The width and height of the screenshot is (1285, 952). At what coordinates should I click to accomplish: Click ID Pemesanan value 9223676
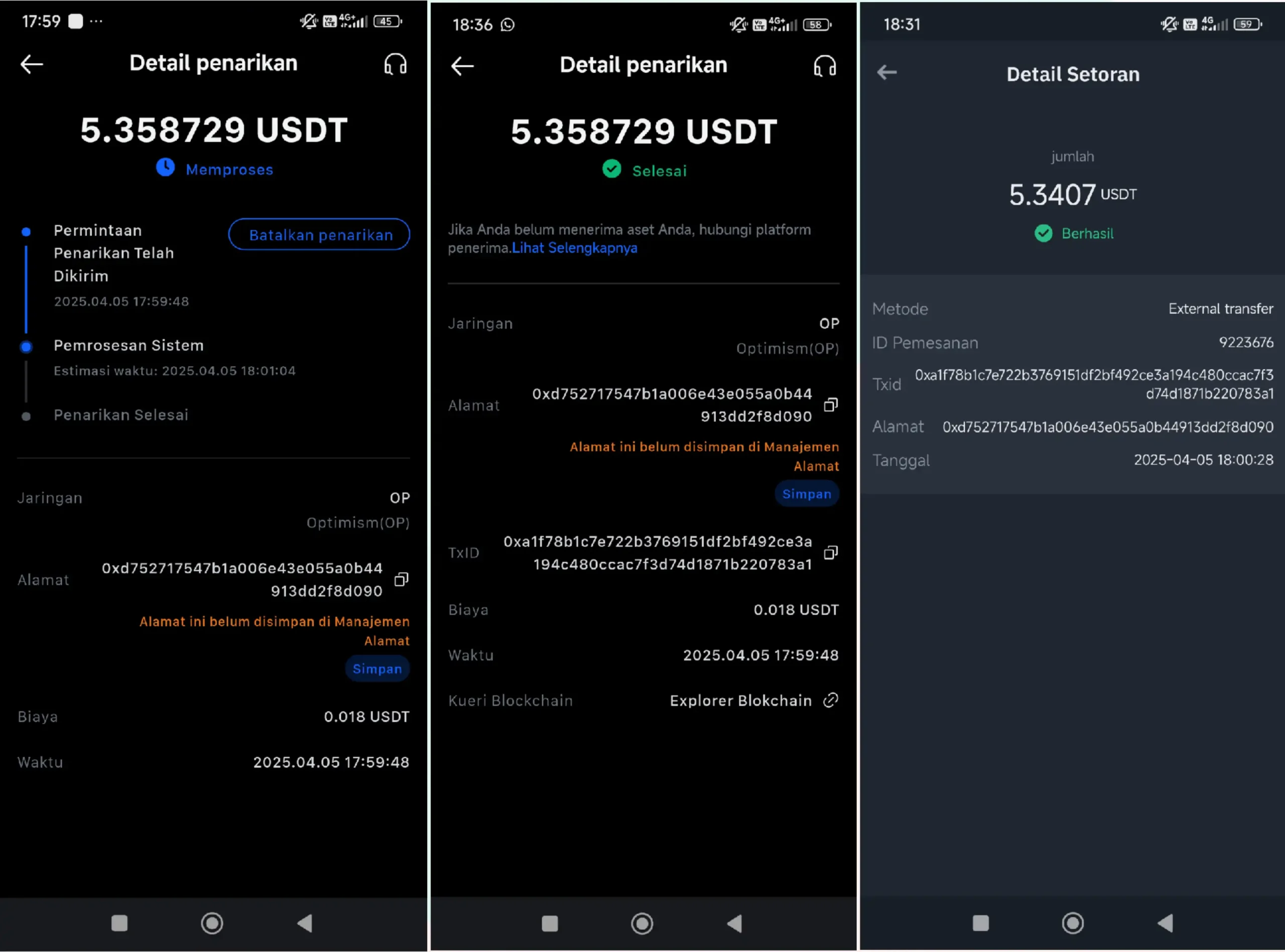click(x=1246, y=342)
